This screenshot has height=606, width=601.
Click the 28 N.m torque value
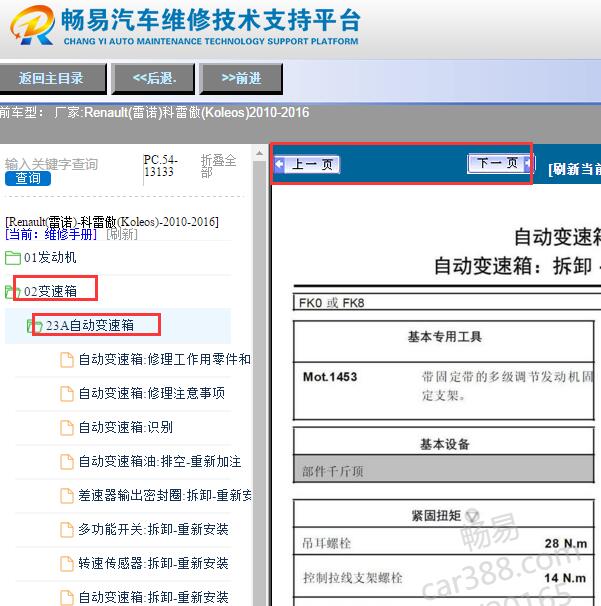pos(566,543)
